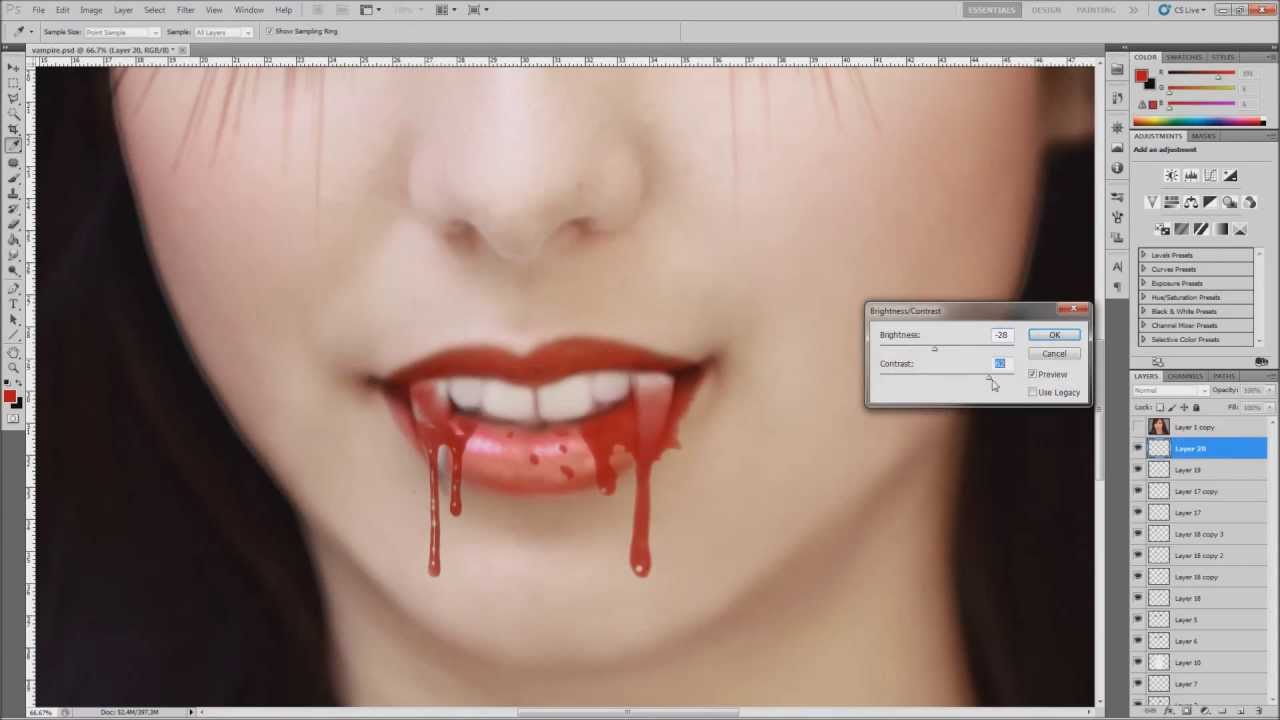Image resolution: width=1280 pixels, height=720 pixels.
Task: Select the Type tool in left toolbar
Action: (x=13, y=304)
